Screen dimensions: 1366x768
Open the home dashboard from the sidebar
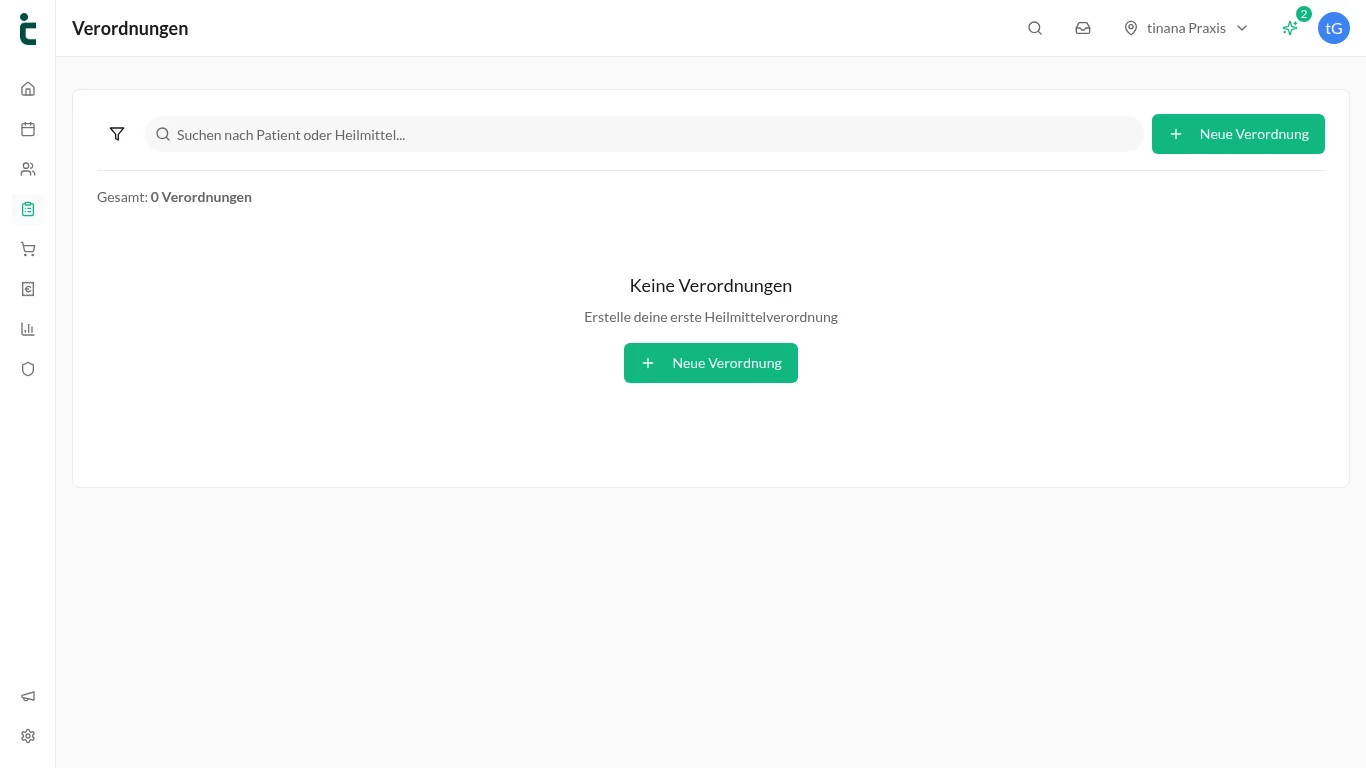coord(28,89)
